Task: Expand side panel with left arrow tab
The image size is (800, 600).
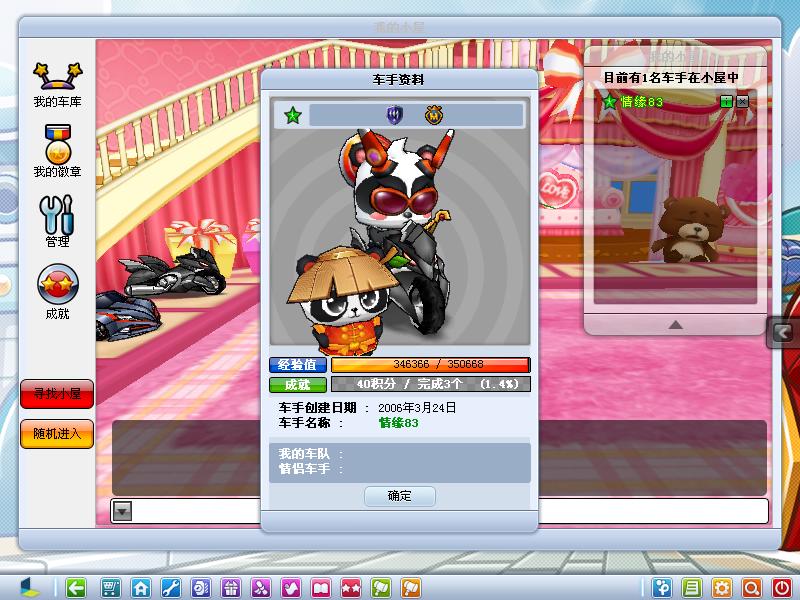Action: (x=783, y=333)
